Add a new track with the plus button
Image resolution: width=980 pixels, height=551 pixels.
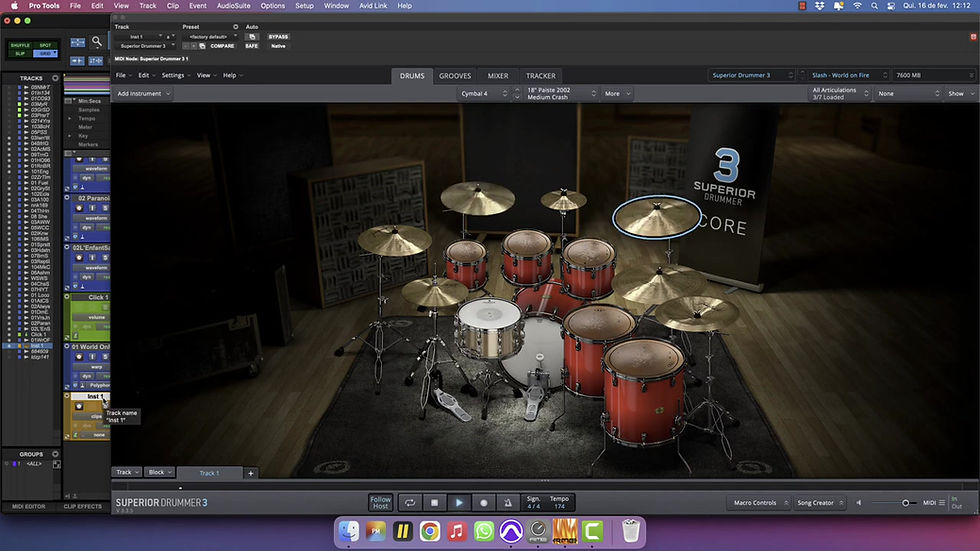(x=251, y=473)
